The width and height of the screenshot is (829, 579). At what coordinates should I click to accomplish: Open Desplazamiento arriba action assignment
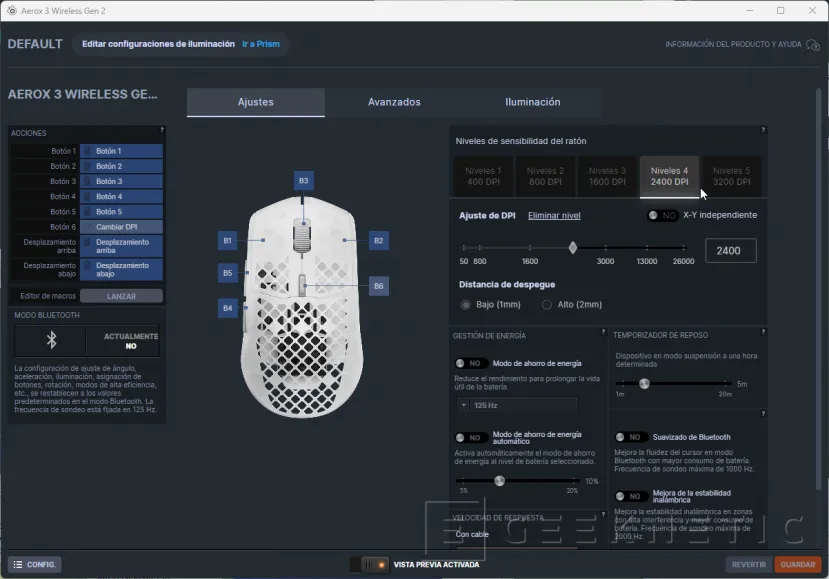[x=122, y=246]
